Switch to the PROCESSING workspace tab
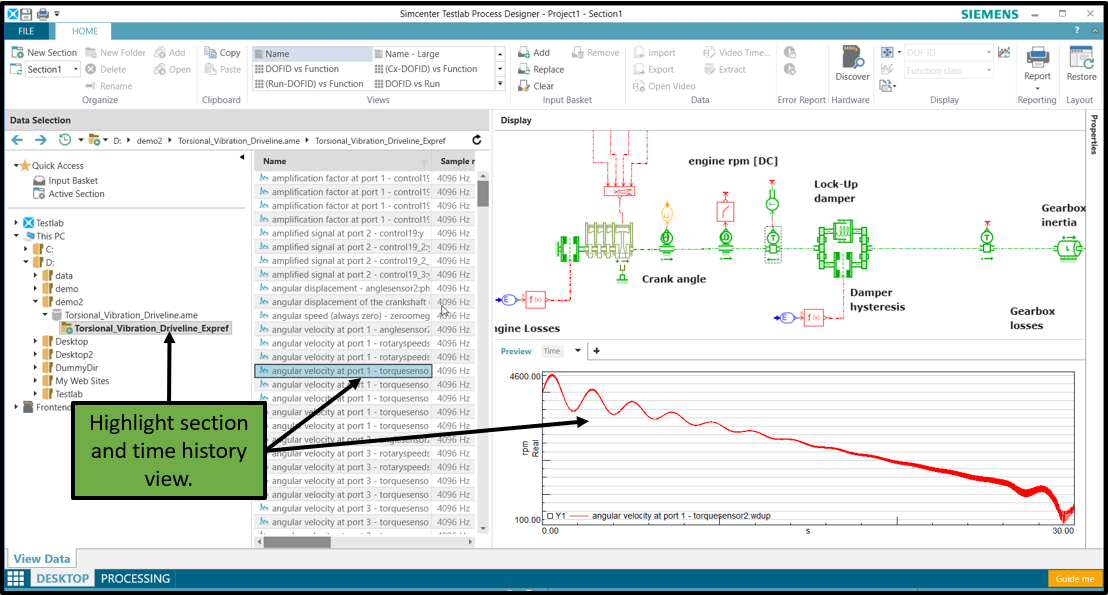 click(135, 578)
